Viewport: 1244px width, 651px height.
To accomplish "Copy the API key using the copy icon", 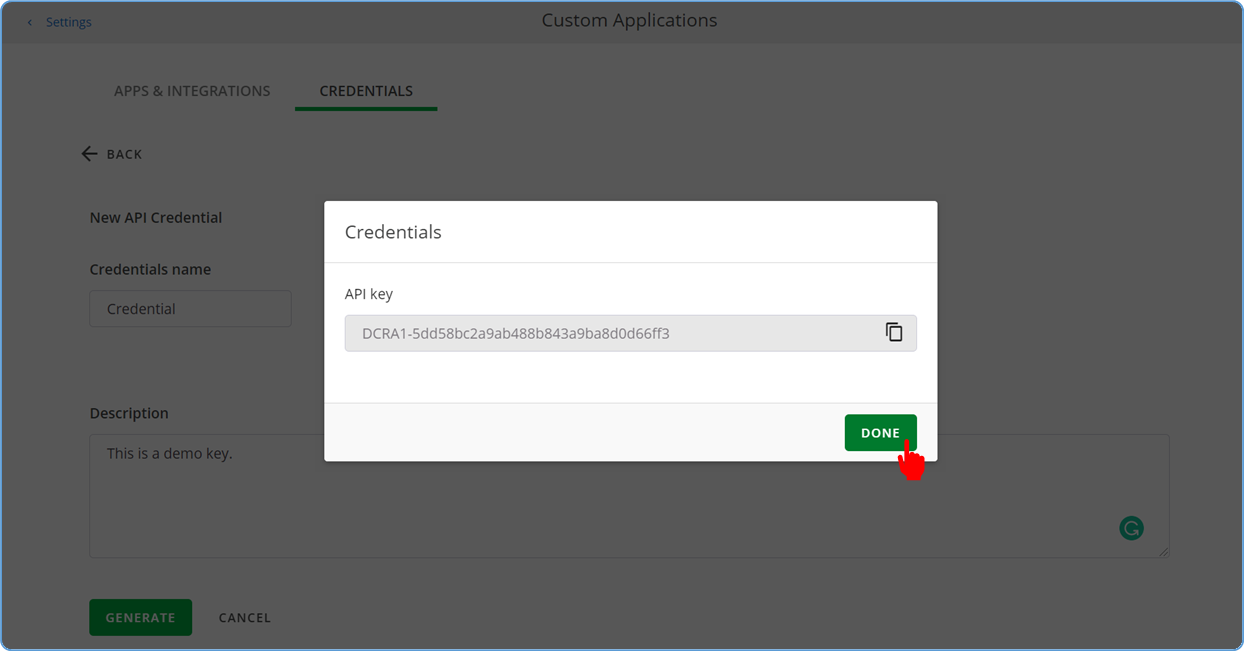I will pyautogui.click(x=894, y=333).
